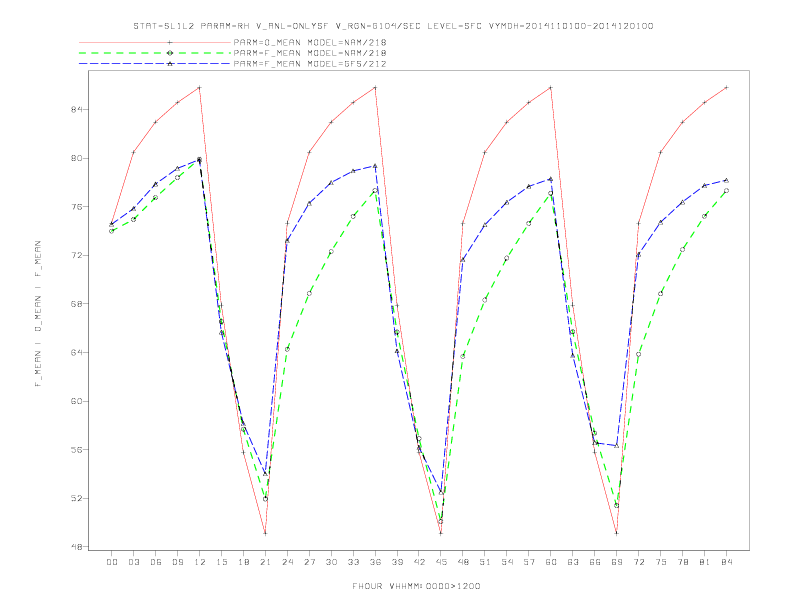
Task: Click x-axis forecast hour label 15
Action: (x=221, y=562)
